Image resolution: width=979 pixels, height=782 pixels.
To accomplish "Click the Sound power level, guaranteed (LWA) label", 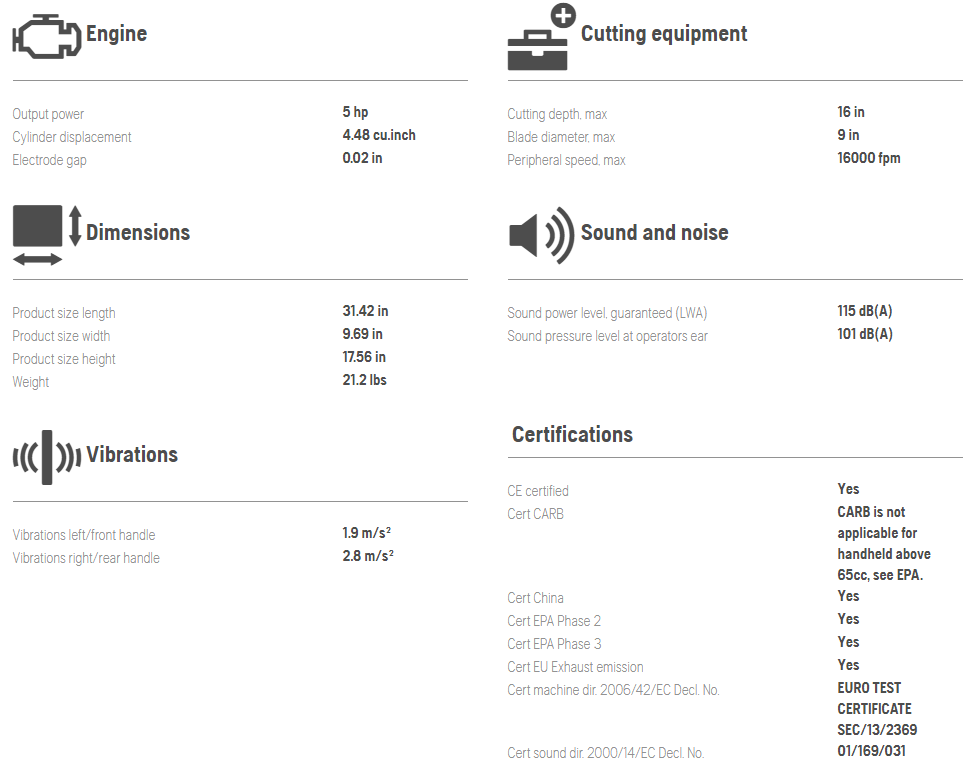I will coord(607,314).
